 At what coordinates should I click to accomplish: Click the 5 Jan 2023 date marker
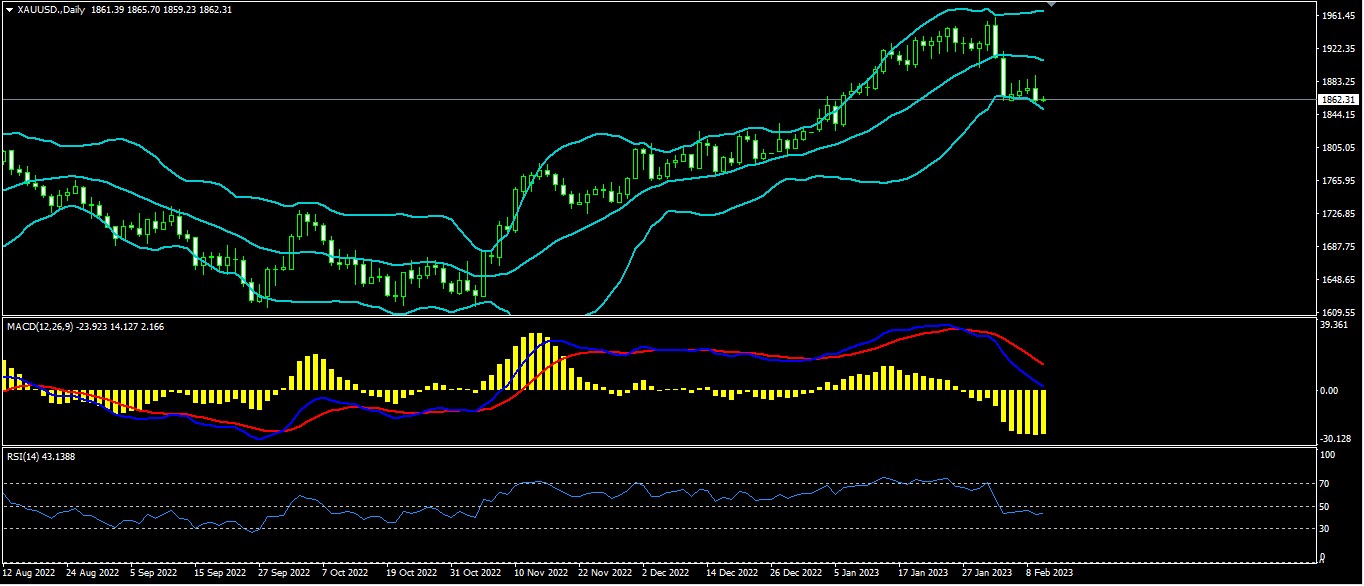click(x=858, y=574)
